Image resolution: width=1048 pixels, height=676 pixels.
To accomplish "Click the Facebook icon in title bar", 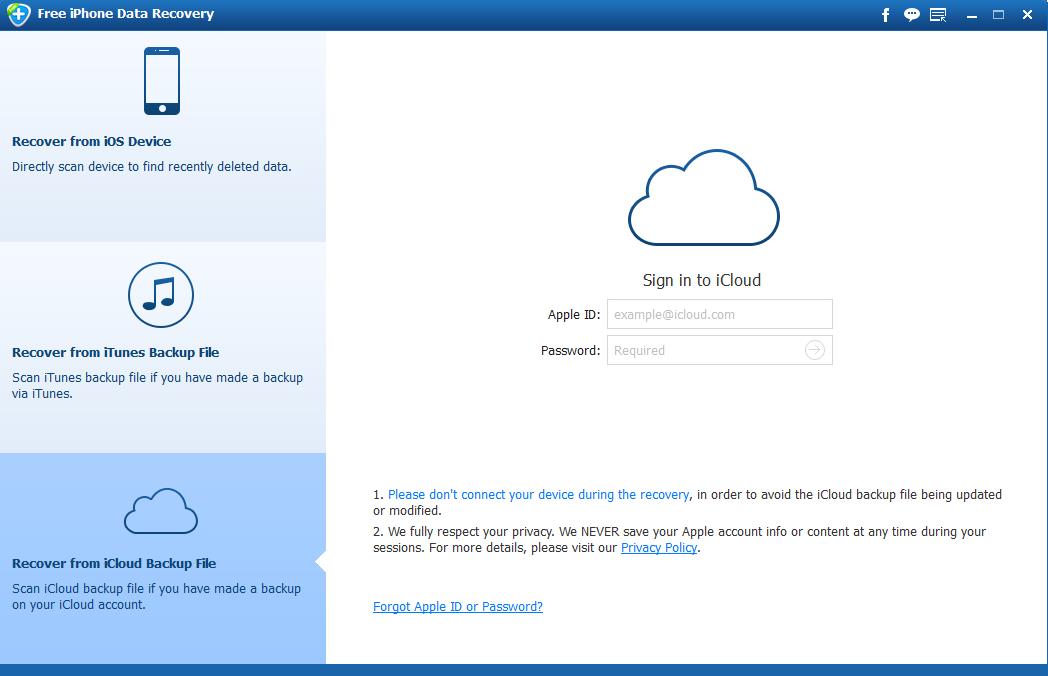I will 885,15.
